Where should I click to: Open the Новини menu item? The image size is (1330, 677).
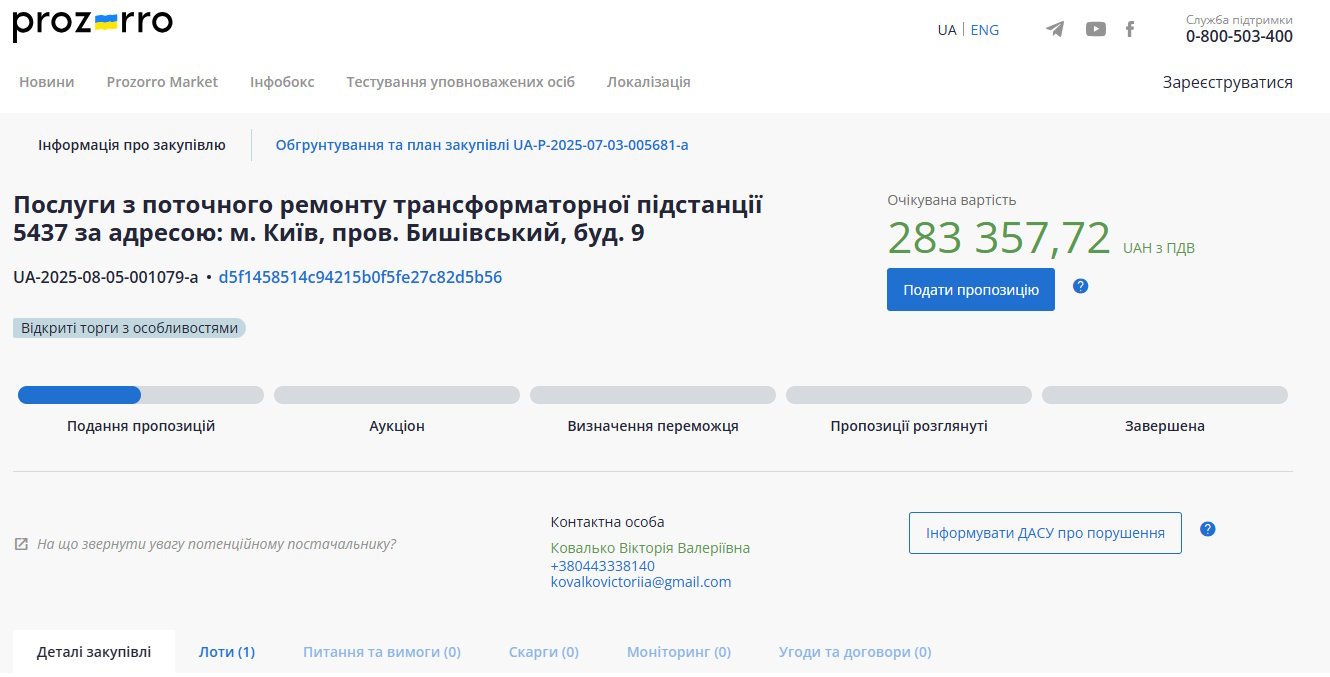47,82
